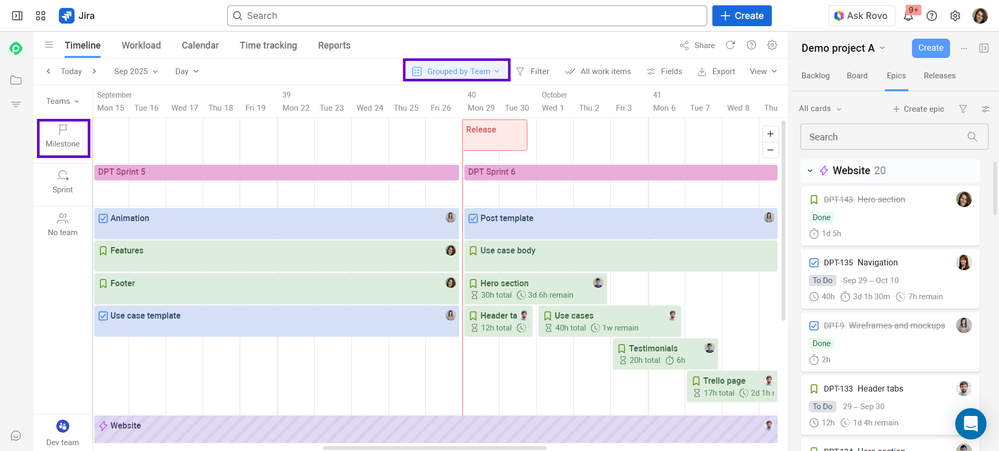Select the Release milestone marker
This screenshot has width=999, height=451.
click(x=494, y=134)
